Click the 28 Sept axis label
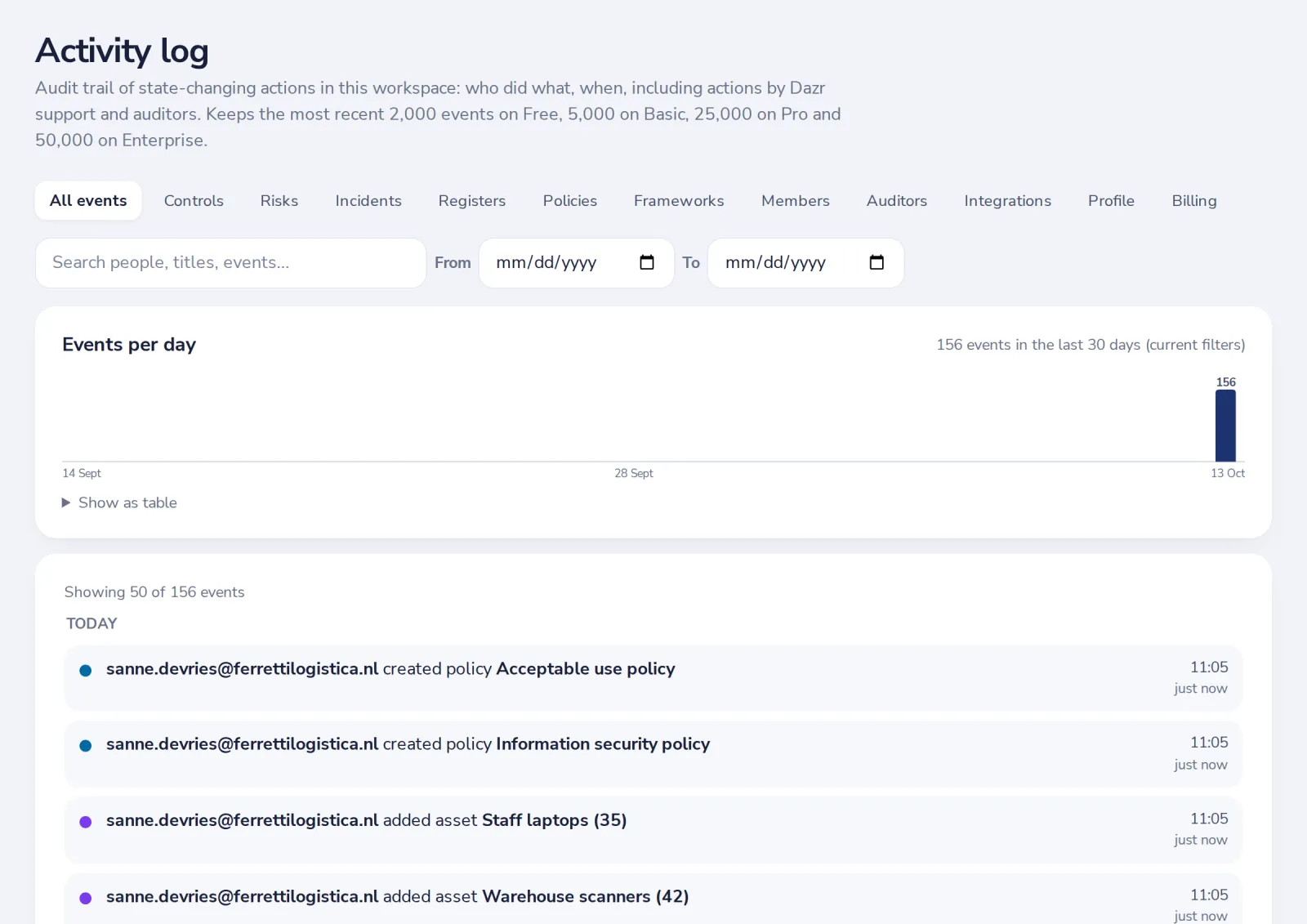 [x=634, y=473]
